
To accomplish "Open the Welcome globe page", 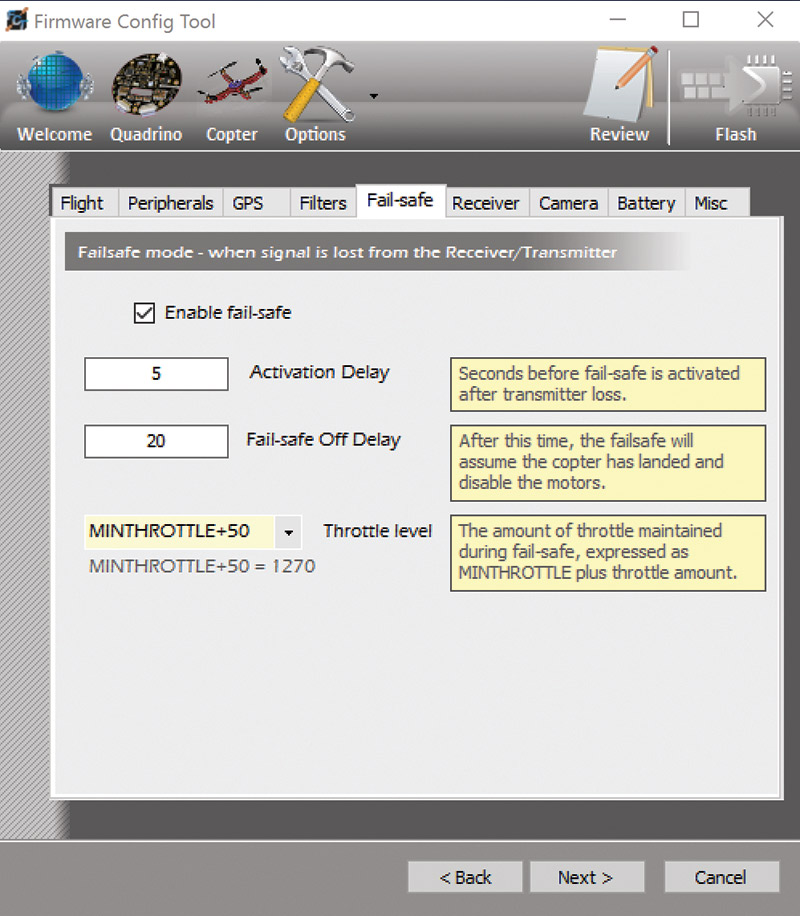I will pyautogui.click(x=55, y=97).
